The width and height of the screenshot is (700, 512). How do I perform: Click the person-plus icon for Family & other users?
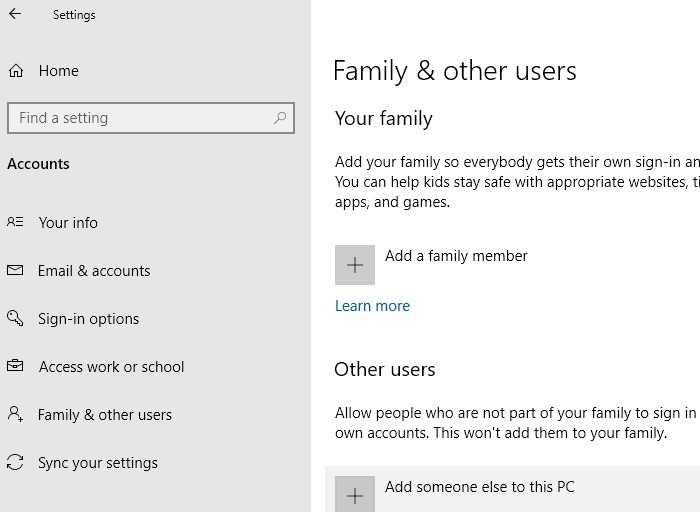coord(15,414)
